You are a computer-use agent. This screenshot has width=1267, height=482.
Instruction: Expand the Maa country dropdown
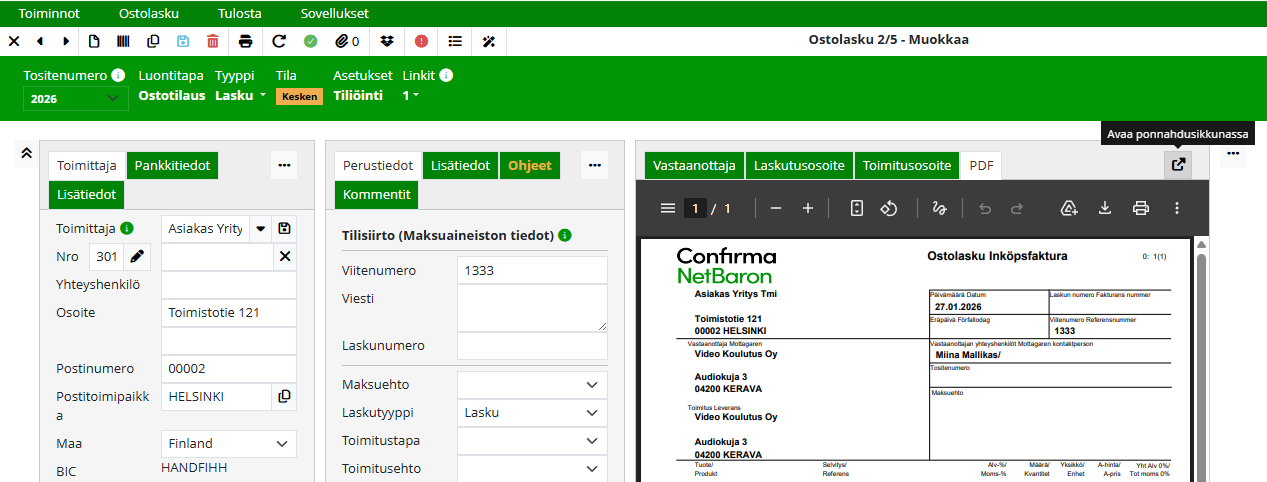tap(229, 443)
